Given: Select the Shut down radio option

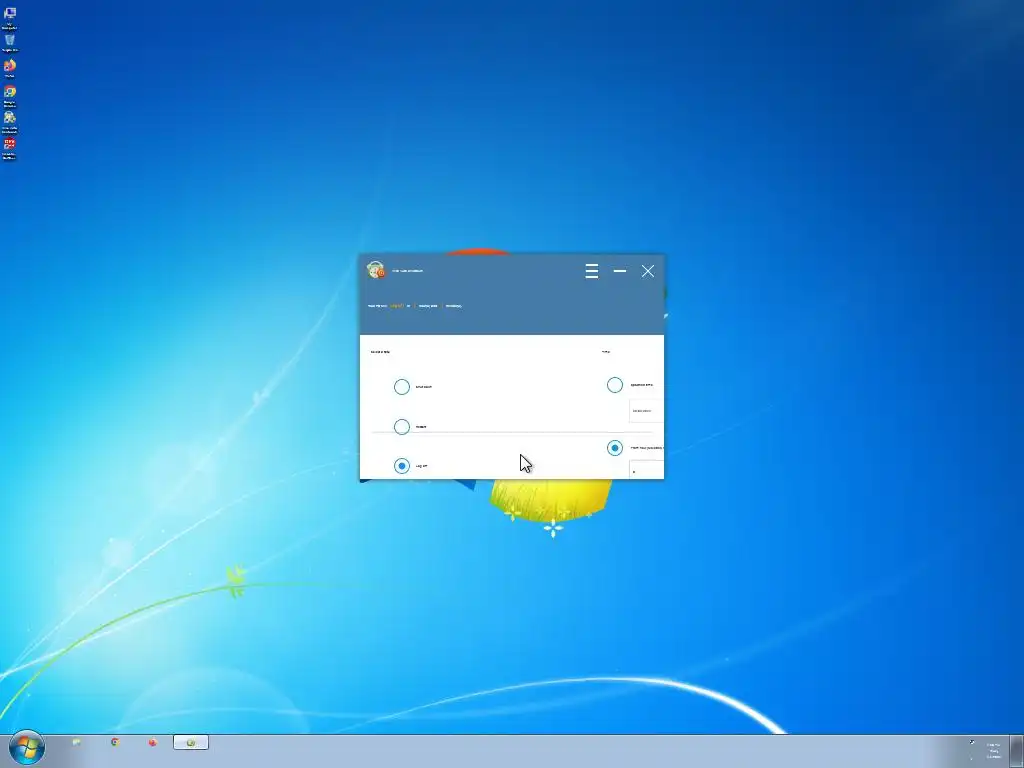Looking at the screenshot, I should (402, 387).
